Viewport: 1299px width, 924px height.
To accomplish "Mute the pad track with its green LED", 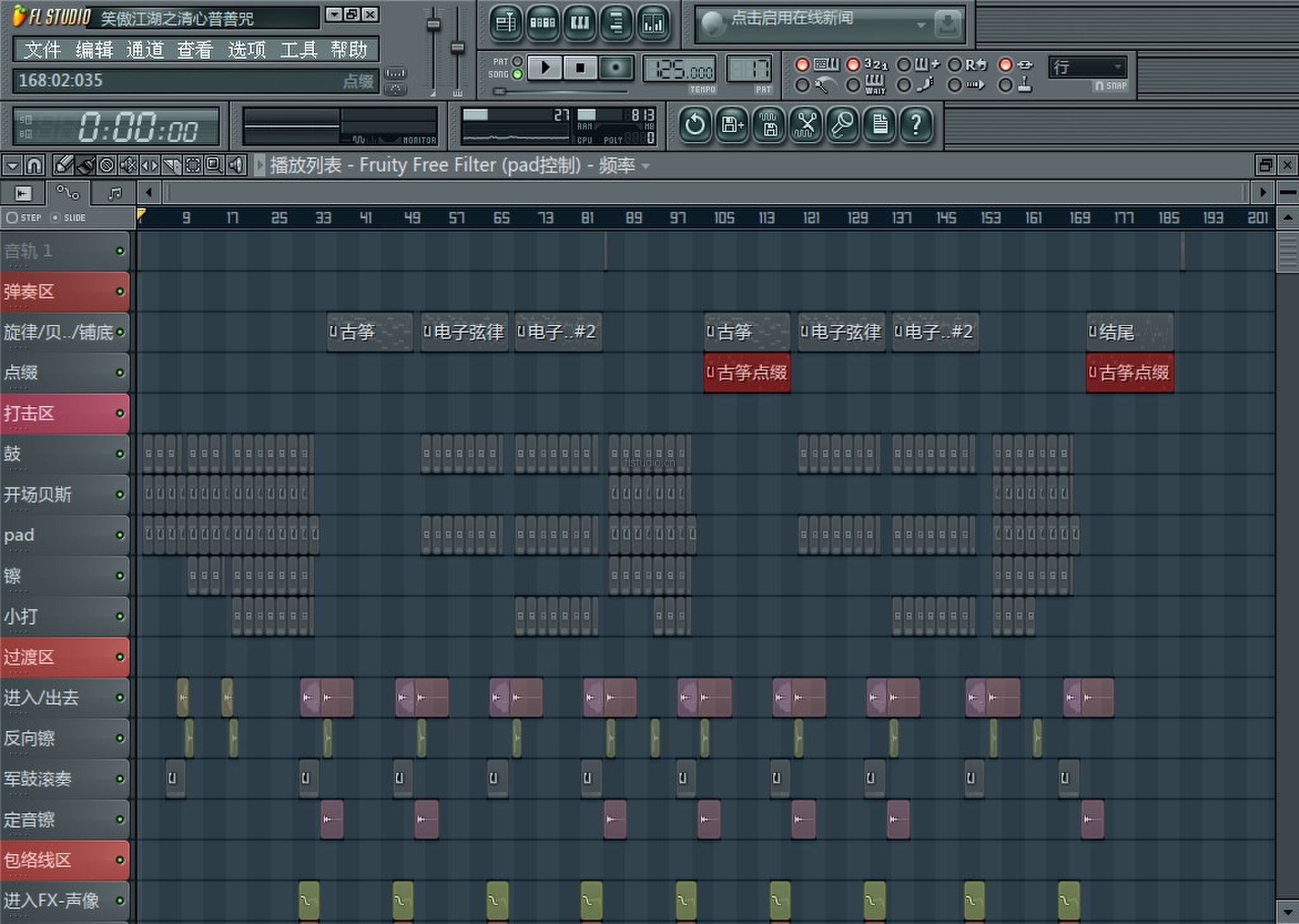I will click(119, 535).
